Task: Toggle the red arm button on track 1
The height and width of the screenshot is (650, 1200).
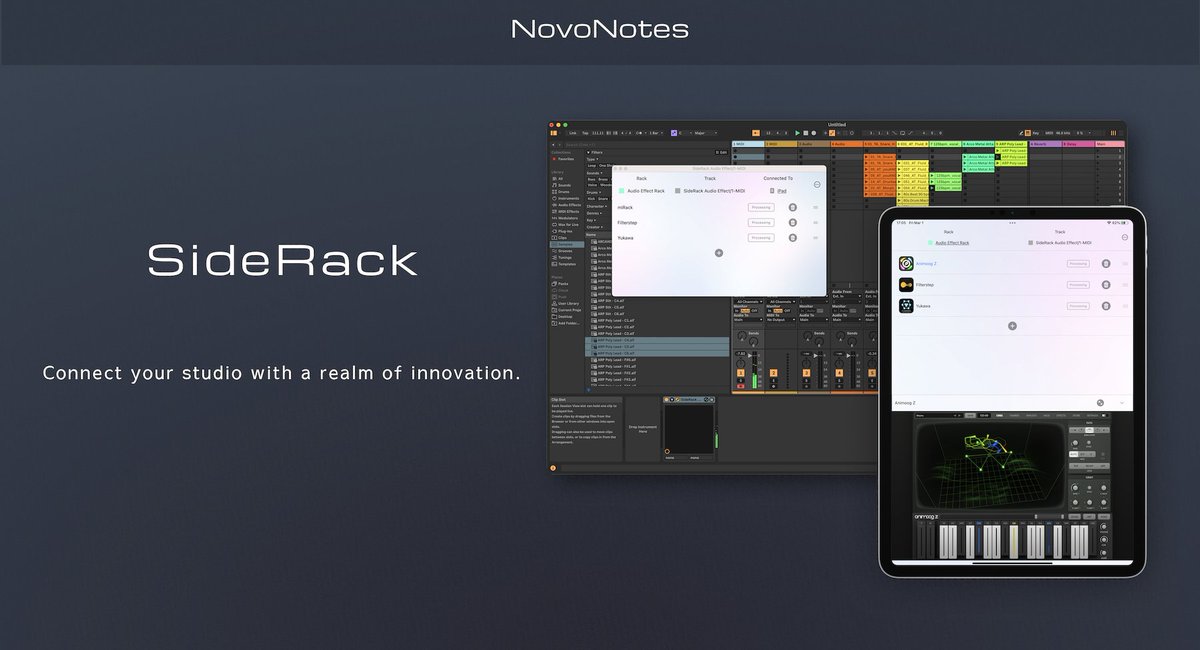Action: click(x=741, y=386)
